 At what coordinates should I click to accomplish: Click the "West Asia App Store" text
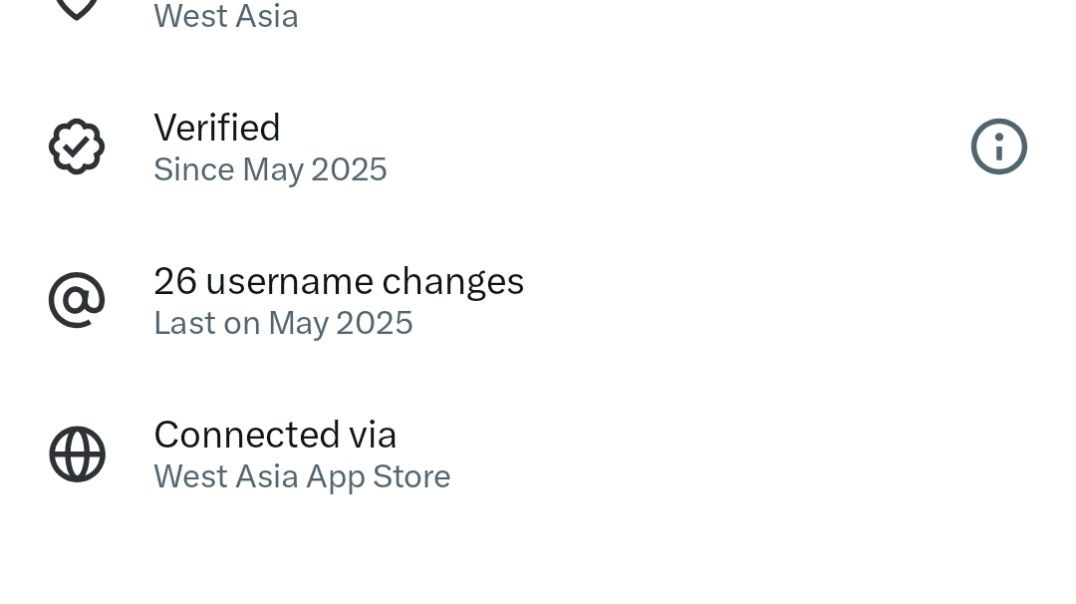(x=302, y=476)
